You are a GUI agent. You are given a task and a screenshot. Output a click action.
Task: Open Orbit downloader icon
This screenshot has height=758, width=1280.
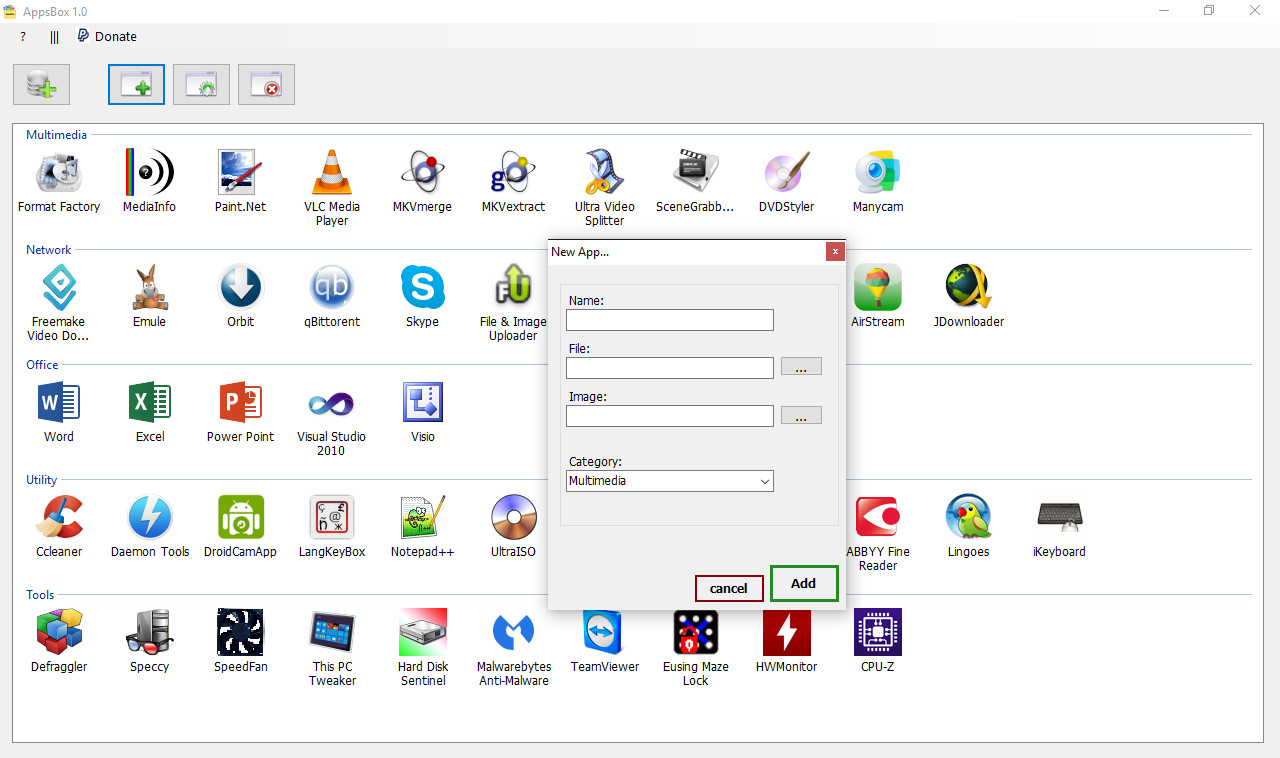coord(240,288)
